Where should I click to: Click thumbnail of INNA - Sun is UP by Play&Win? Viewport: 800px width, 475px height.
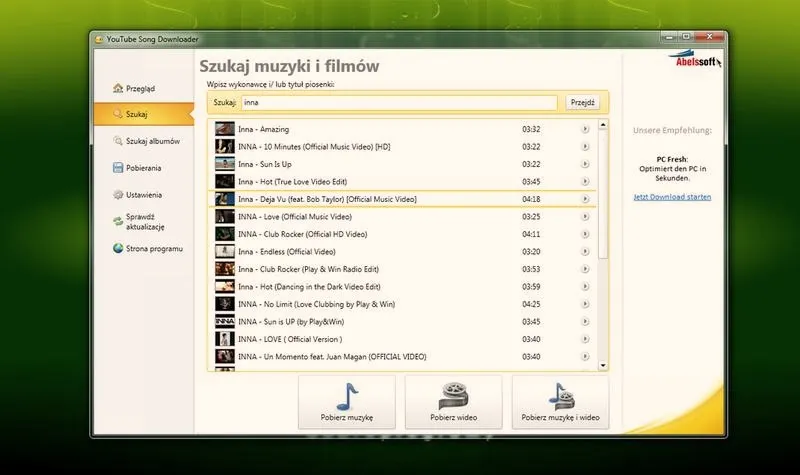[224, 321]
